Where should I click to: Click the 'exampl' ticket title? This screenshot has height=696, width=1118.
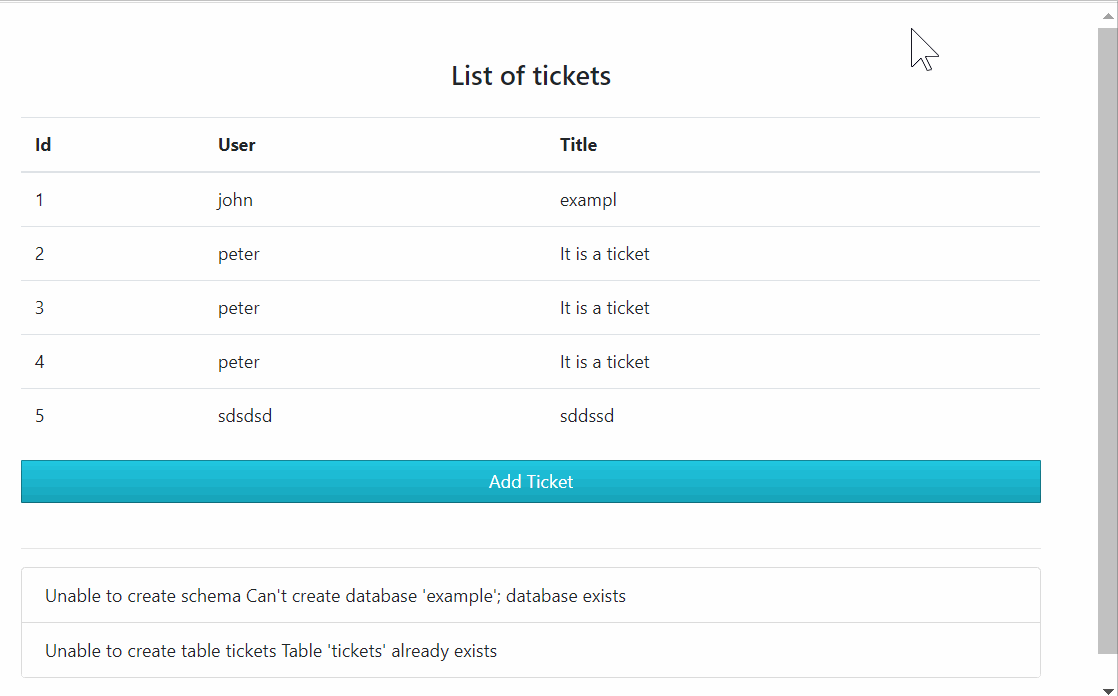click(588, 200)
